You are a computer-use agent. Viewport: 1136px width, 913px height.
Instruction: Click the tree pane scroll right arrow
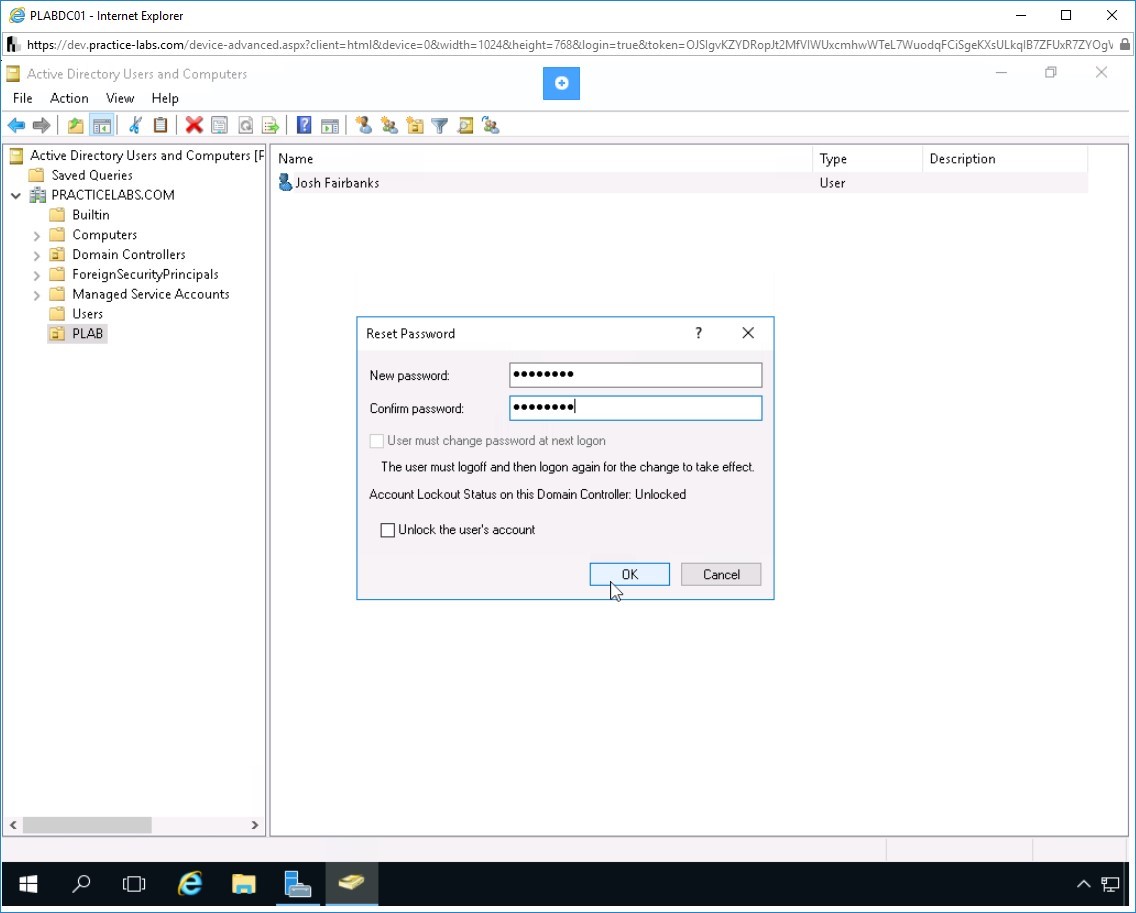click(254, 825)
